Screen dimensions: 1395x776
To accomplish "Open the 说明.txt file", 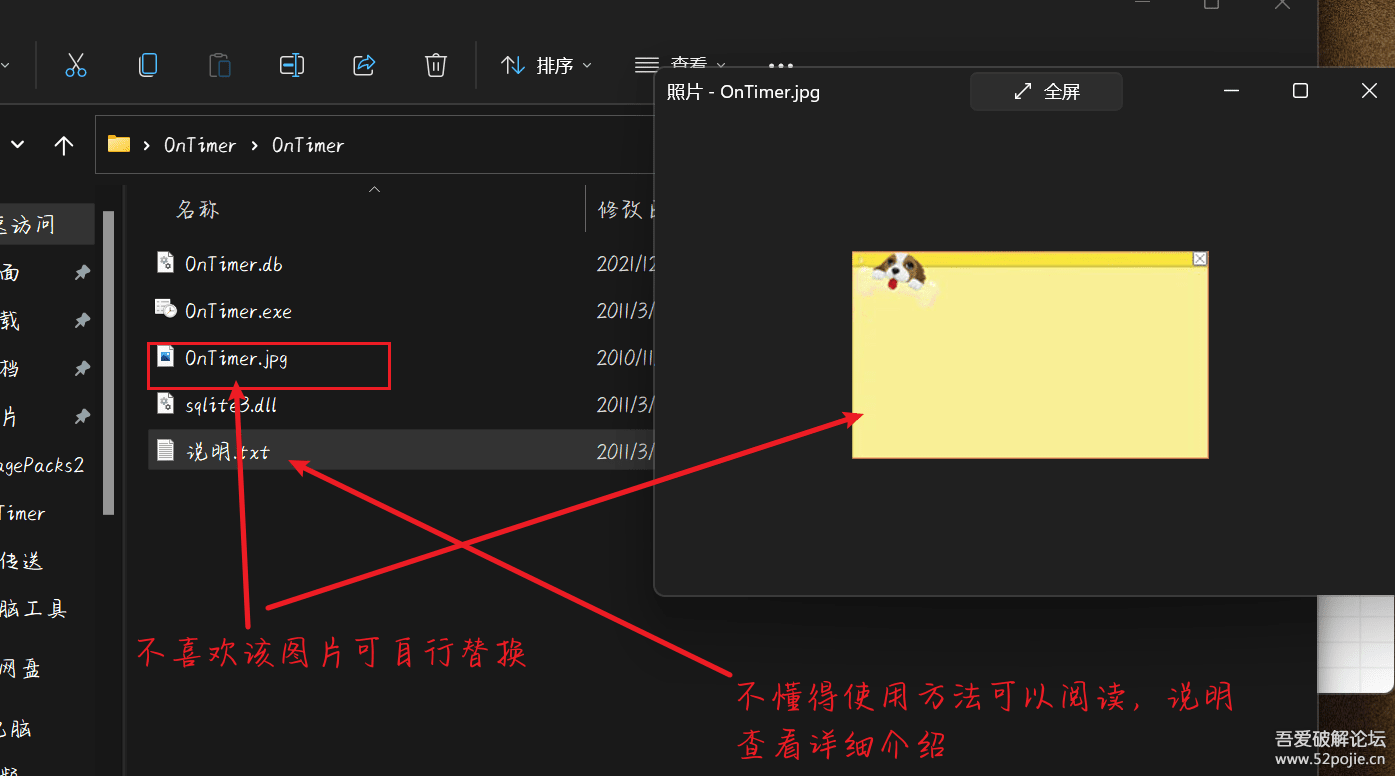I will click(228, 452).
